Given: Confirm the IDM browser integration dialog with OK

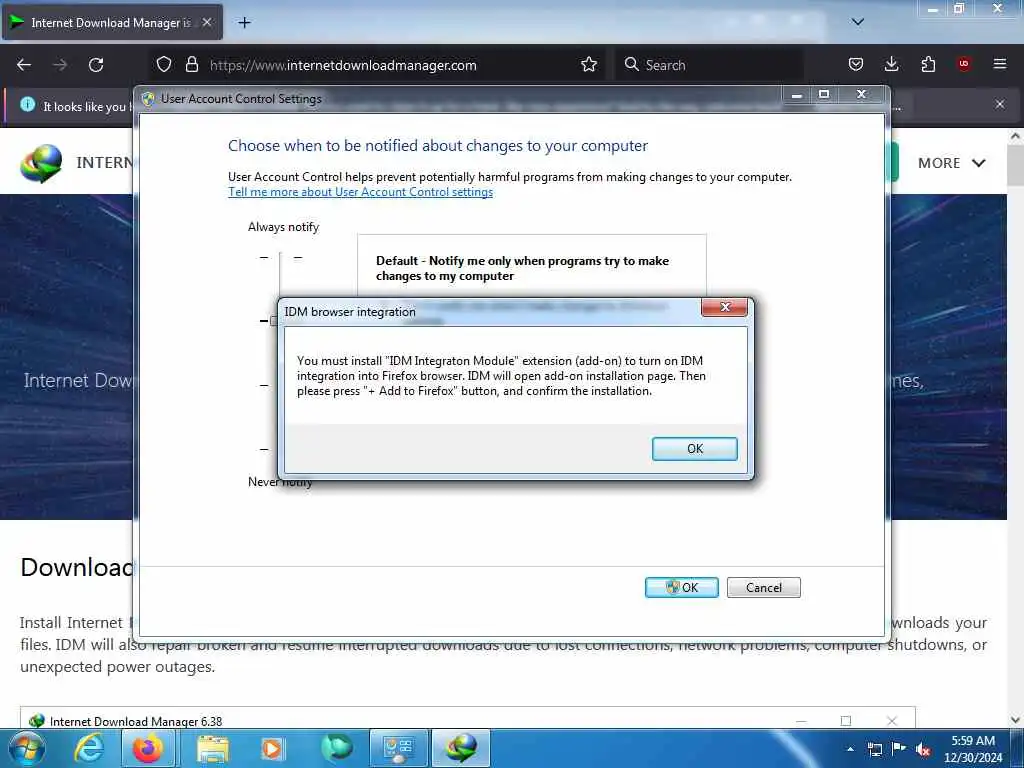Looking at the screenshot, I should [694, 449].
